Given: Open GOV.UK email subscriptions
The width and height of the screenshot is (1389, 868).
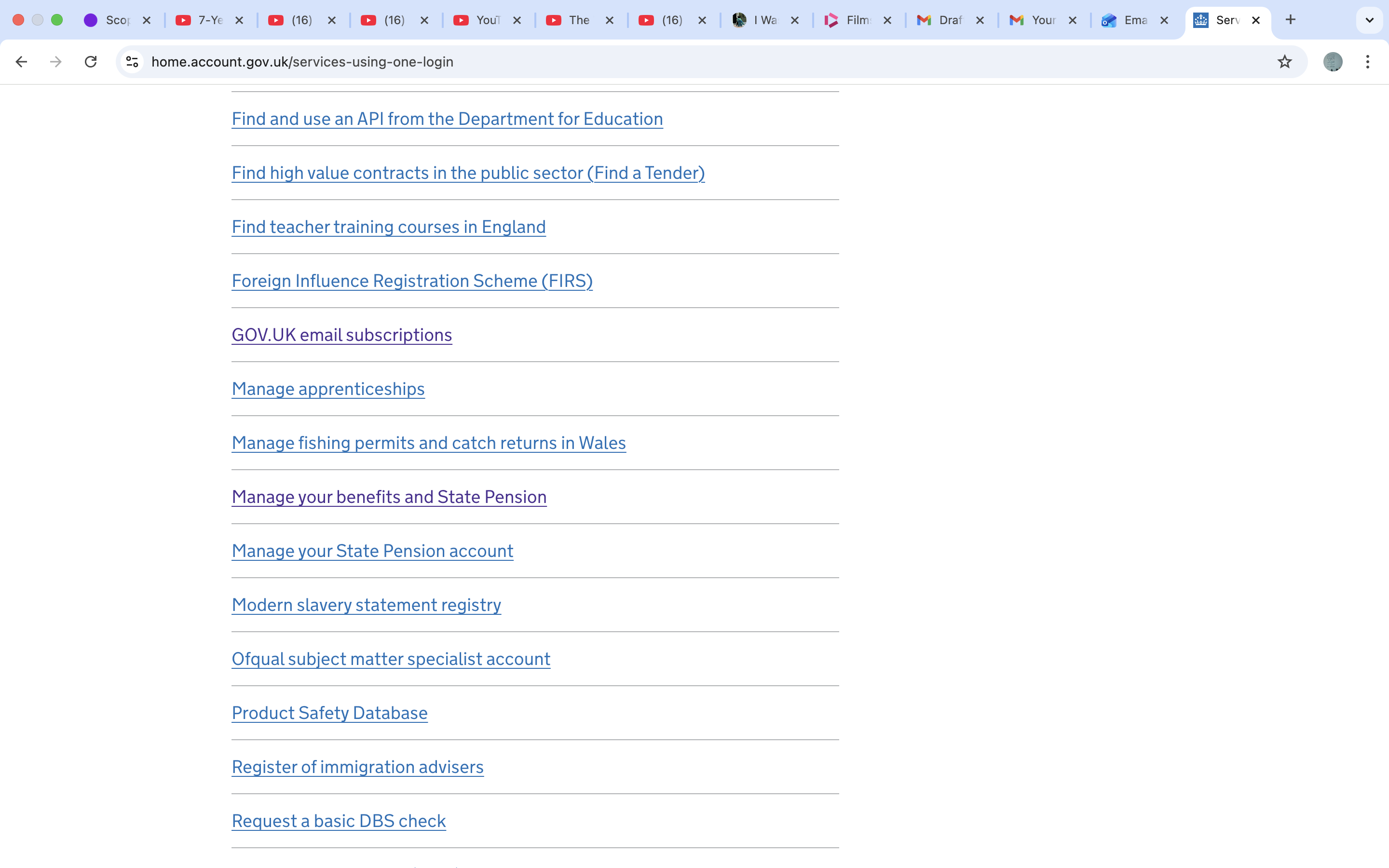Looking at the screenshot, I should tap(341, 335).
